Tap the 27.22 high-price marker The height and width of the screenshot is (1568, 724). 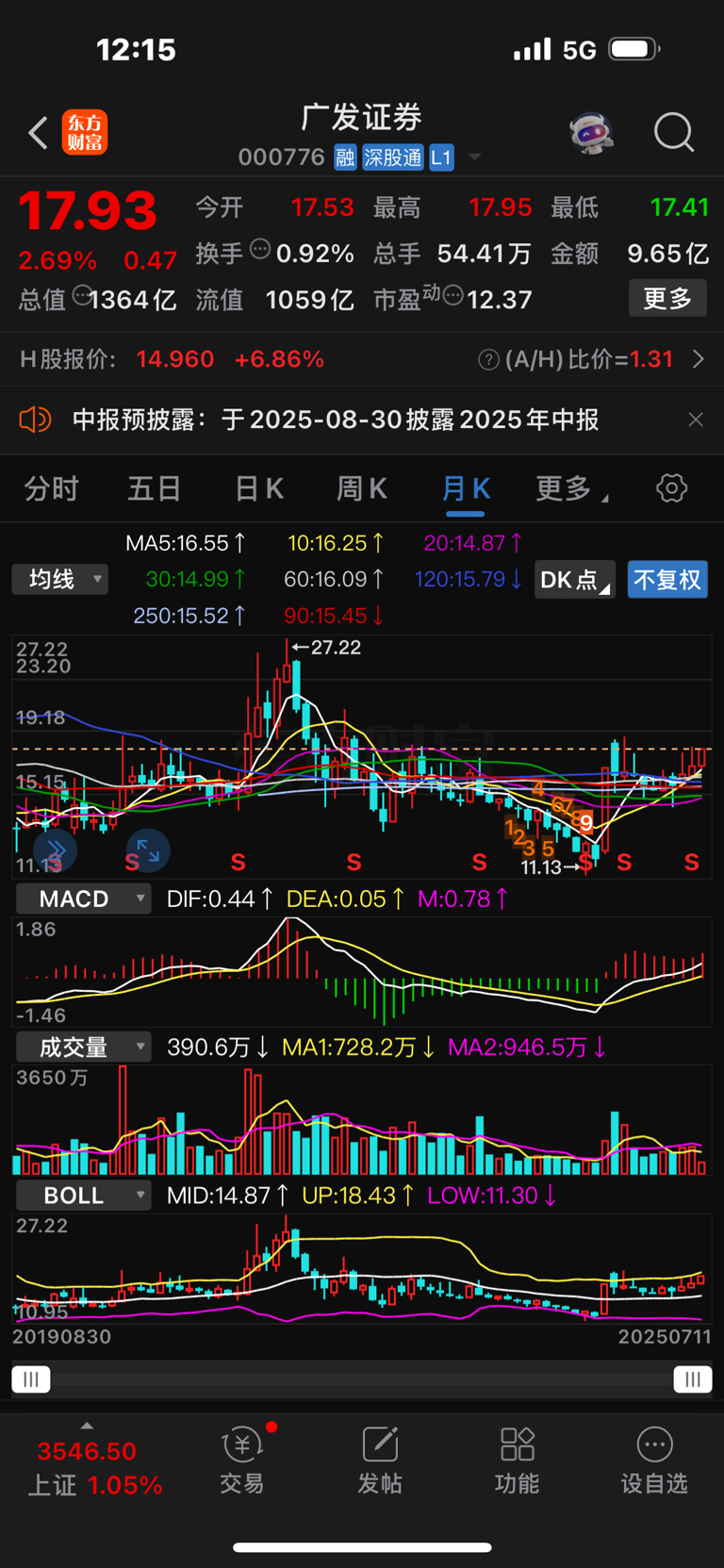tap(326, 647)
